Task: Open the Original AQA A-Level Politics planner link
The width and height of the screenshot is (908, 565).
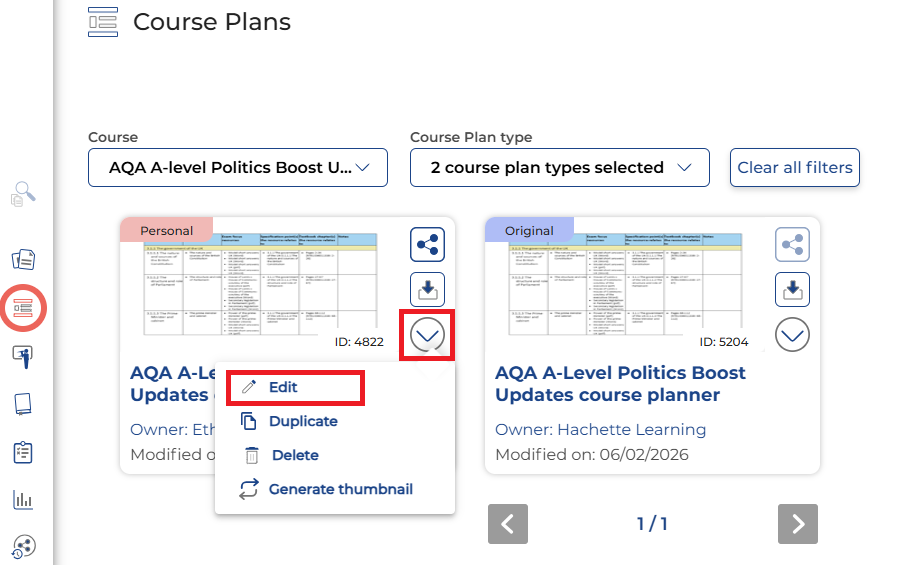Action: click(x=620, y=384)
